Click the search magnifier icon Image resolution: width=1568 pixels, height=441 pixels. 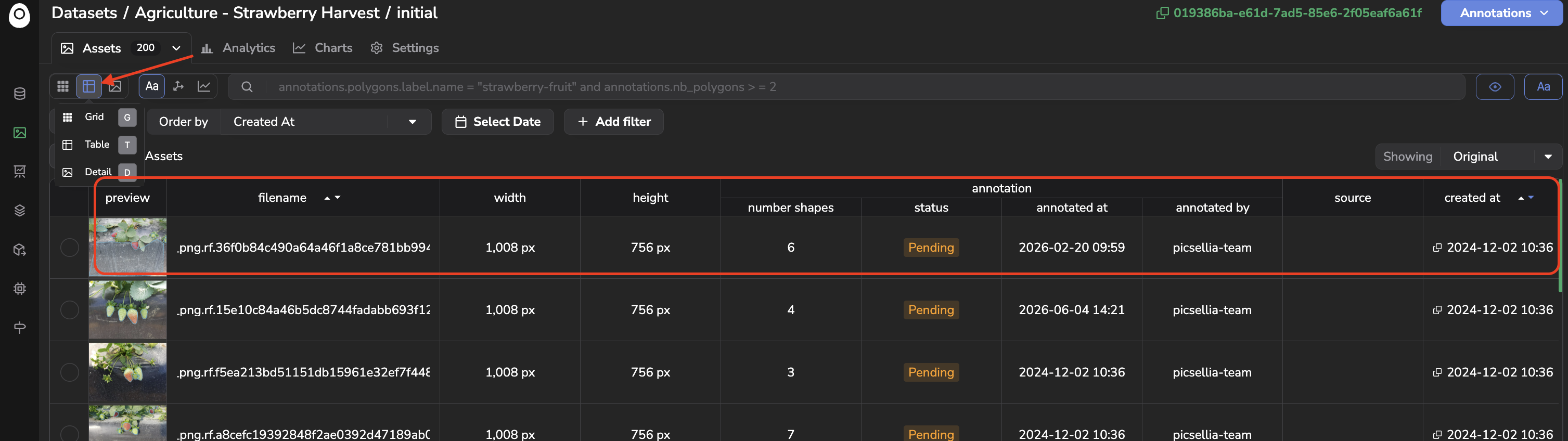click(x=247, y=87)
